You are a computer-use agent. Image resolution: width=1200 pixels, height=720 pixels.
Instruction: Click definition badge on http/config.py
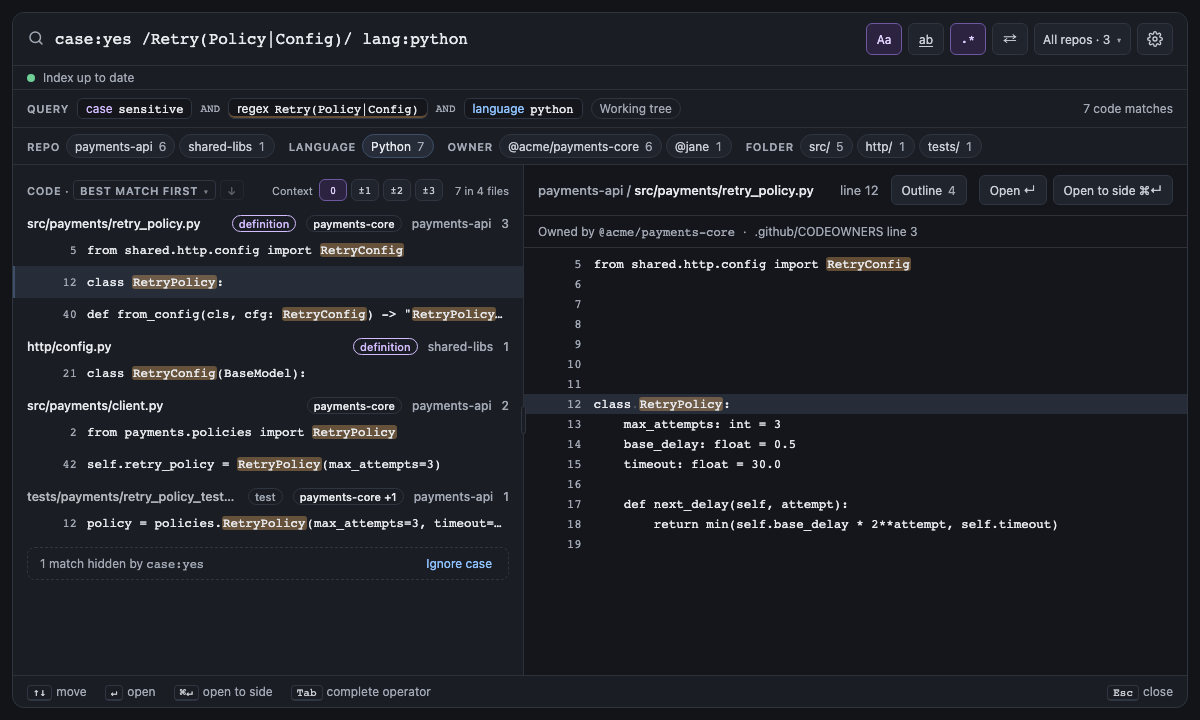tap(386, 347)
